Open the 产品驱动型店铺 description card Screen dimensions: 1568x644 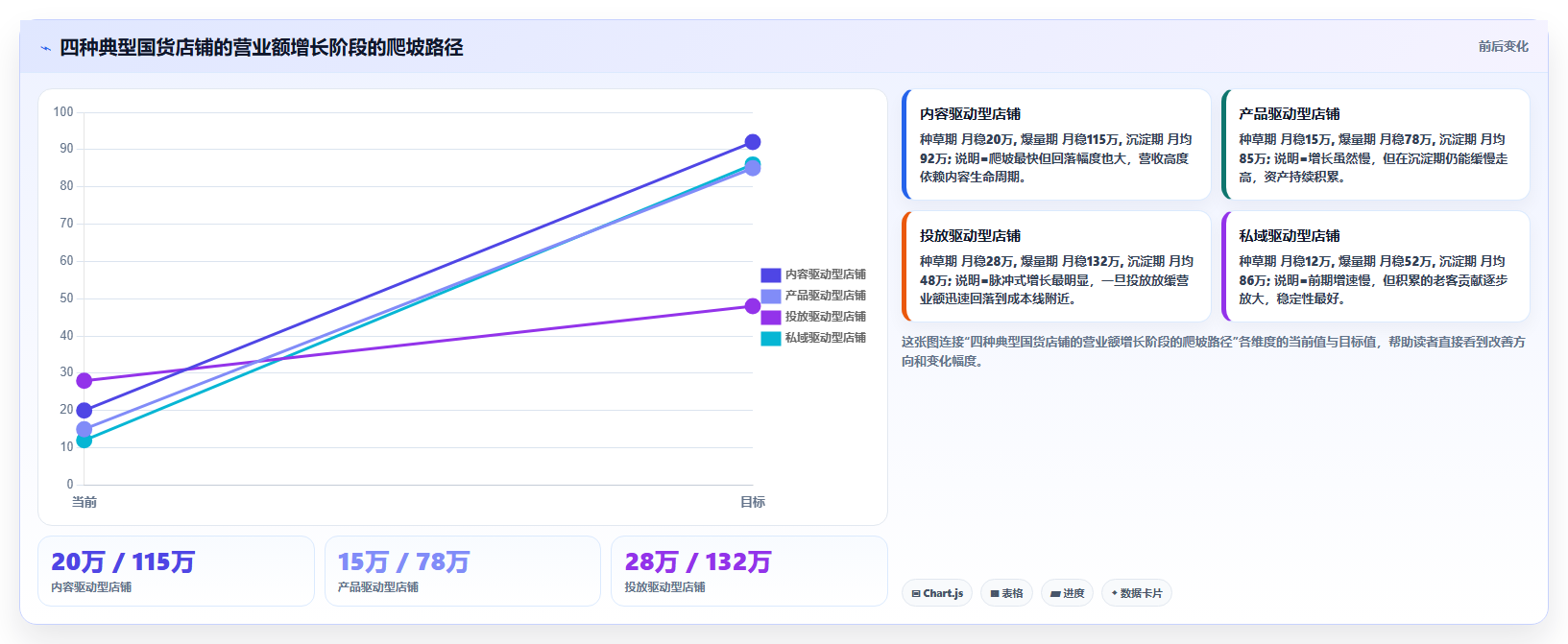pyautogui.click(x=1375, y=145)
